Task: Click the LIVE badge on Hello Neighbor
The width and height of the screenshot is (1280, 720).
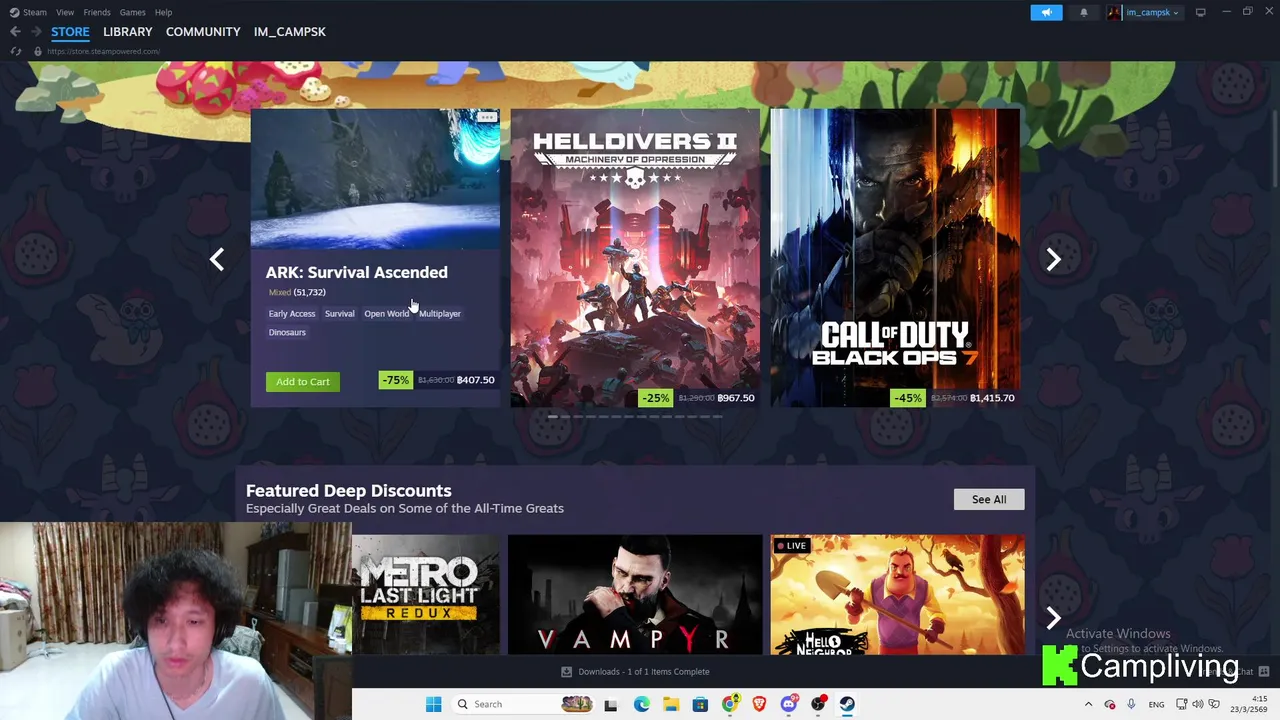Action: [792, 546]
